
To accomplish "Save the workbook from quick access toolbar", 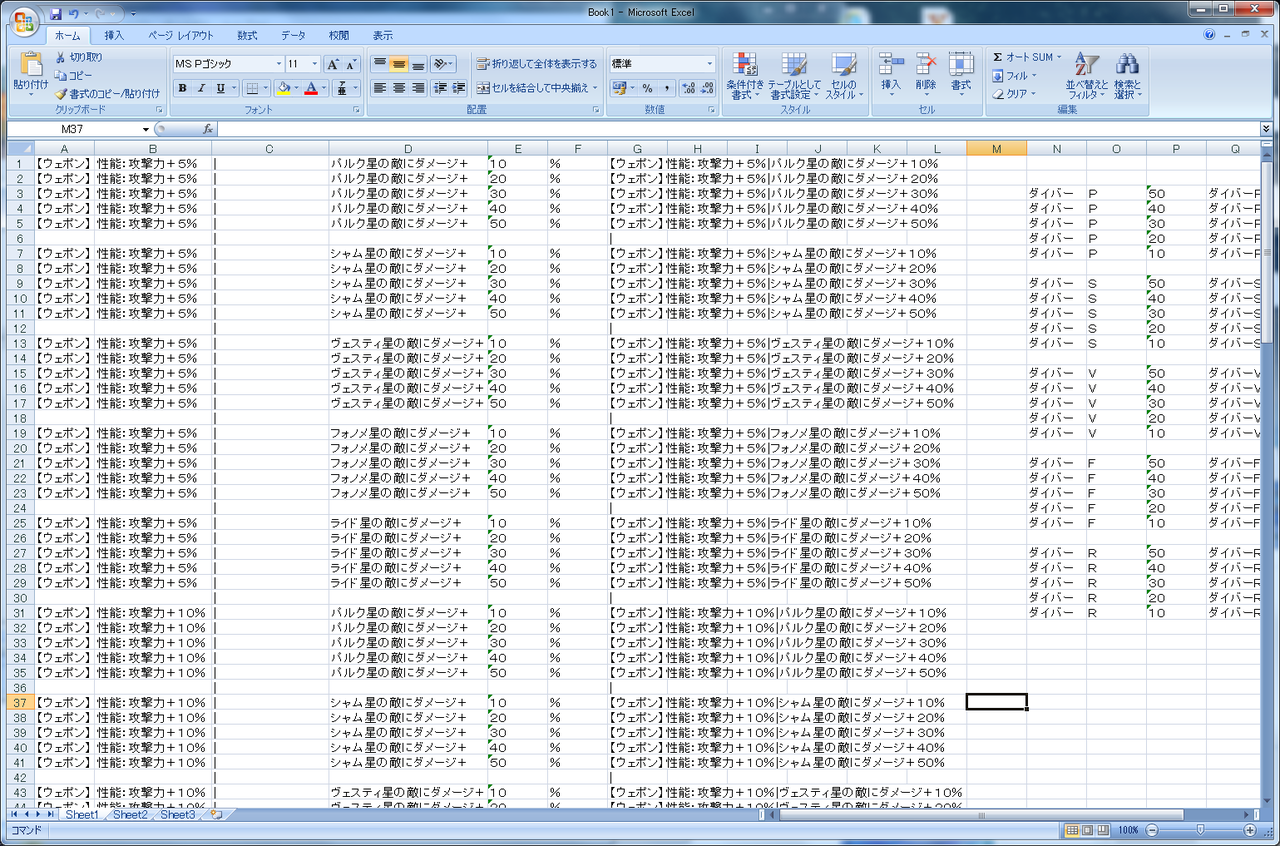I will coord(56,14).
